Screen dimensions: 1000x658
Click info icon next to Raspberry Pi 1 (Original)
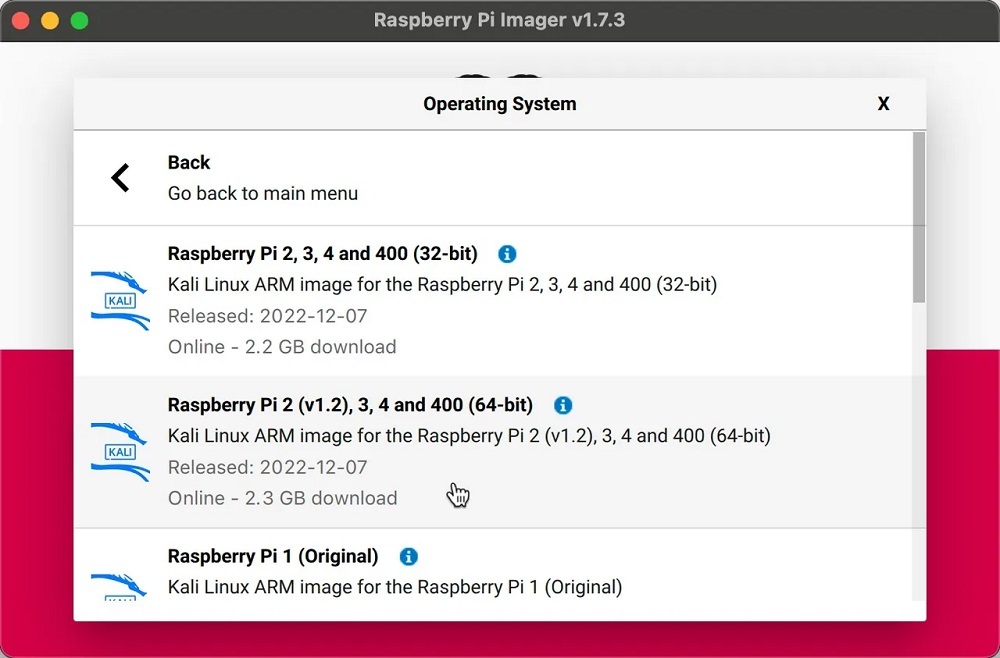point(408,557)
